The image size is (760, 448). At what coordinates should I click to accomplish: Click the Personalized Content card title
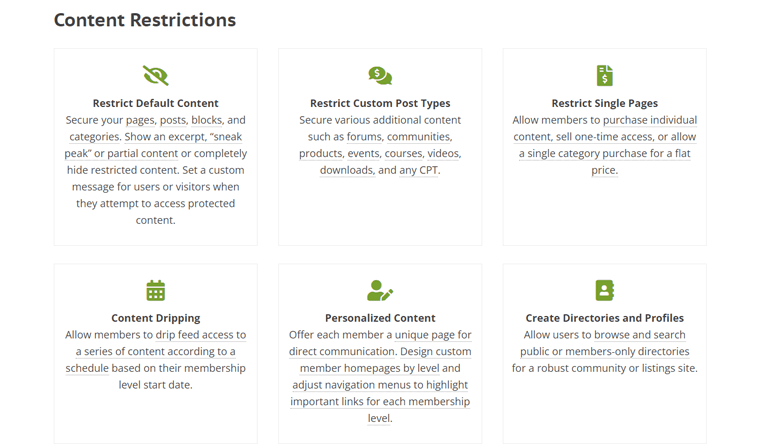coord(380,318)
